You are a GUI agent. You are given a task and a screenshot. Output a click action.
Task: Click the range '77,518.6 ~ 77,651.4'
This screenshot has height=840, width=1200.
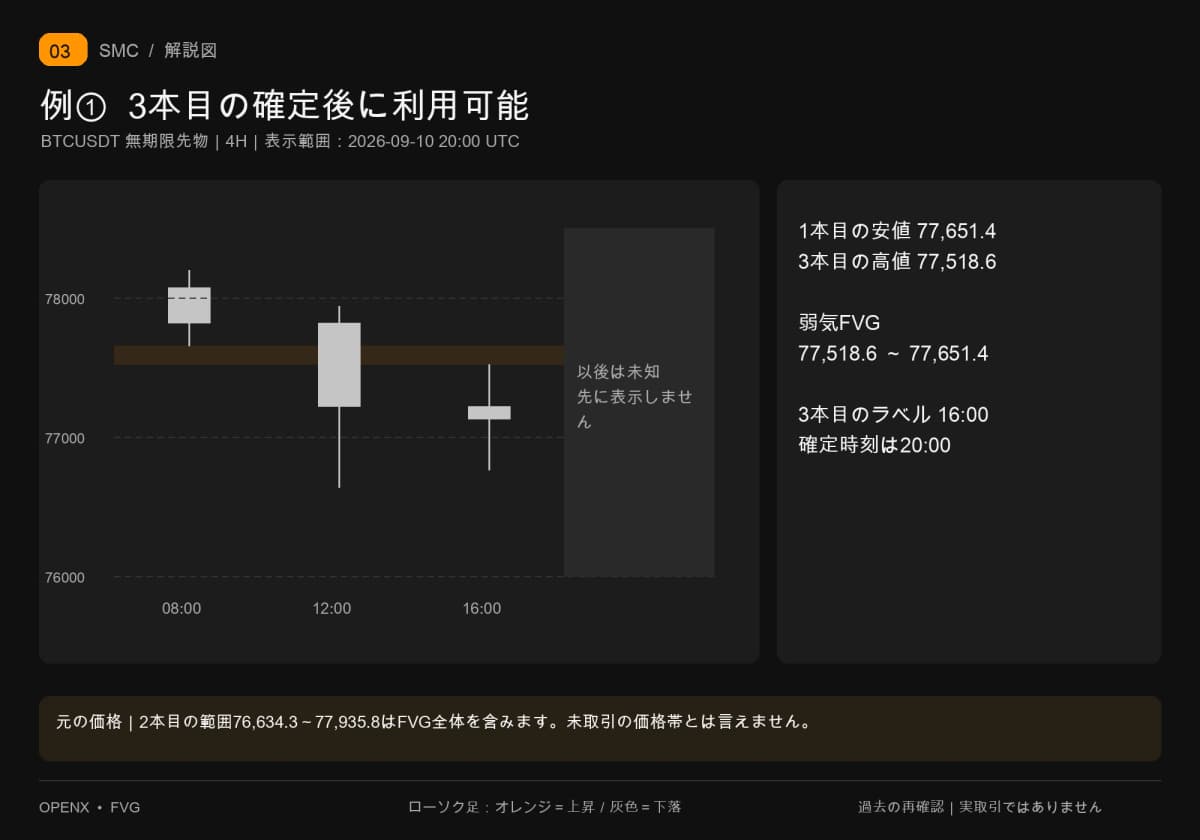[893, 353]
